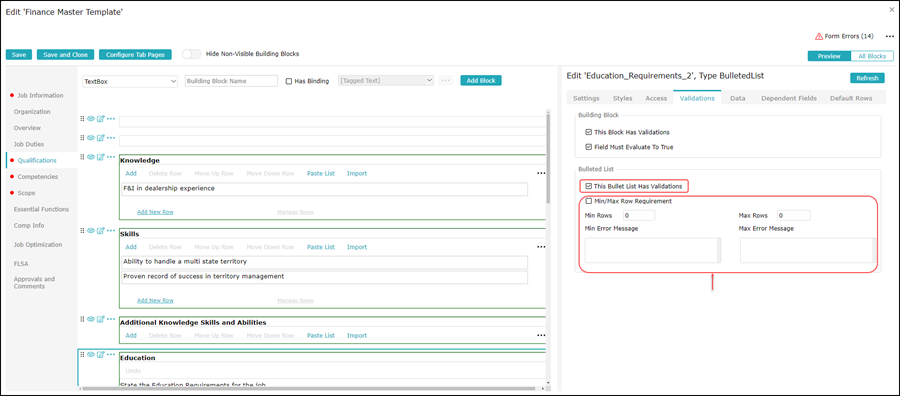Click the drag handle of the Skills block
The height and width of the screenshot is (396, 900).
coord(82,230)
